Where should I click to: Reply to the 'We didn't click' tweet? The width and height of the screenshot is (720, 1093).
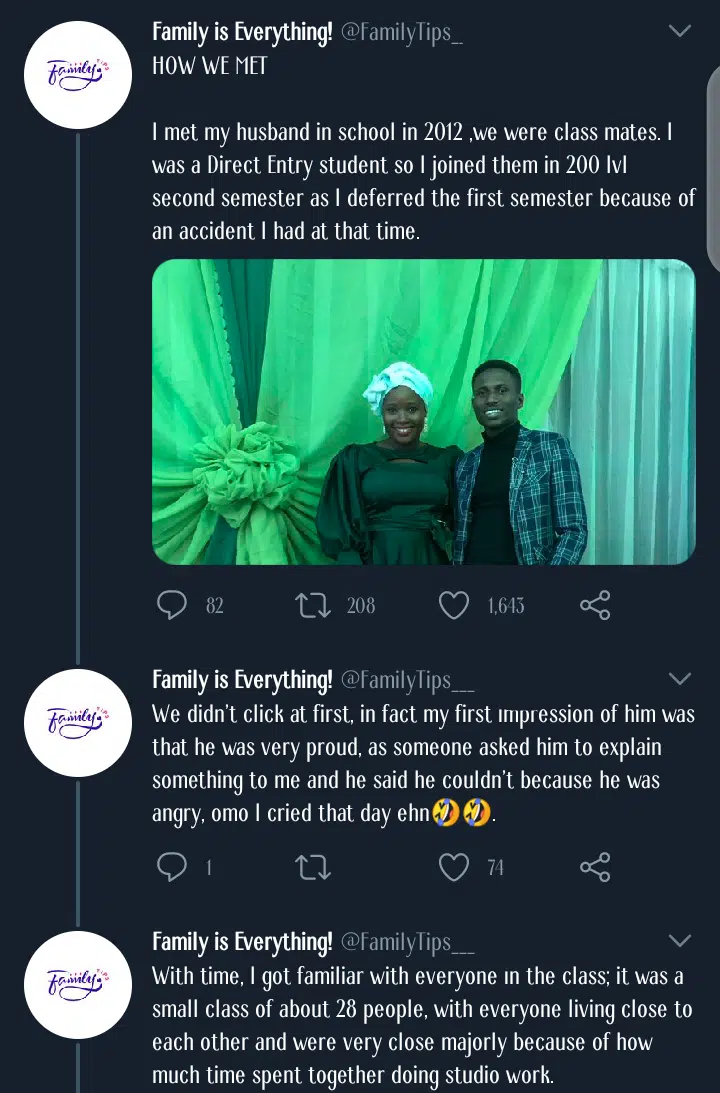coord(173,867)
